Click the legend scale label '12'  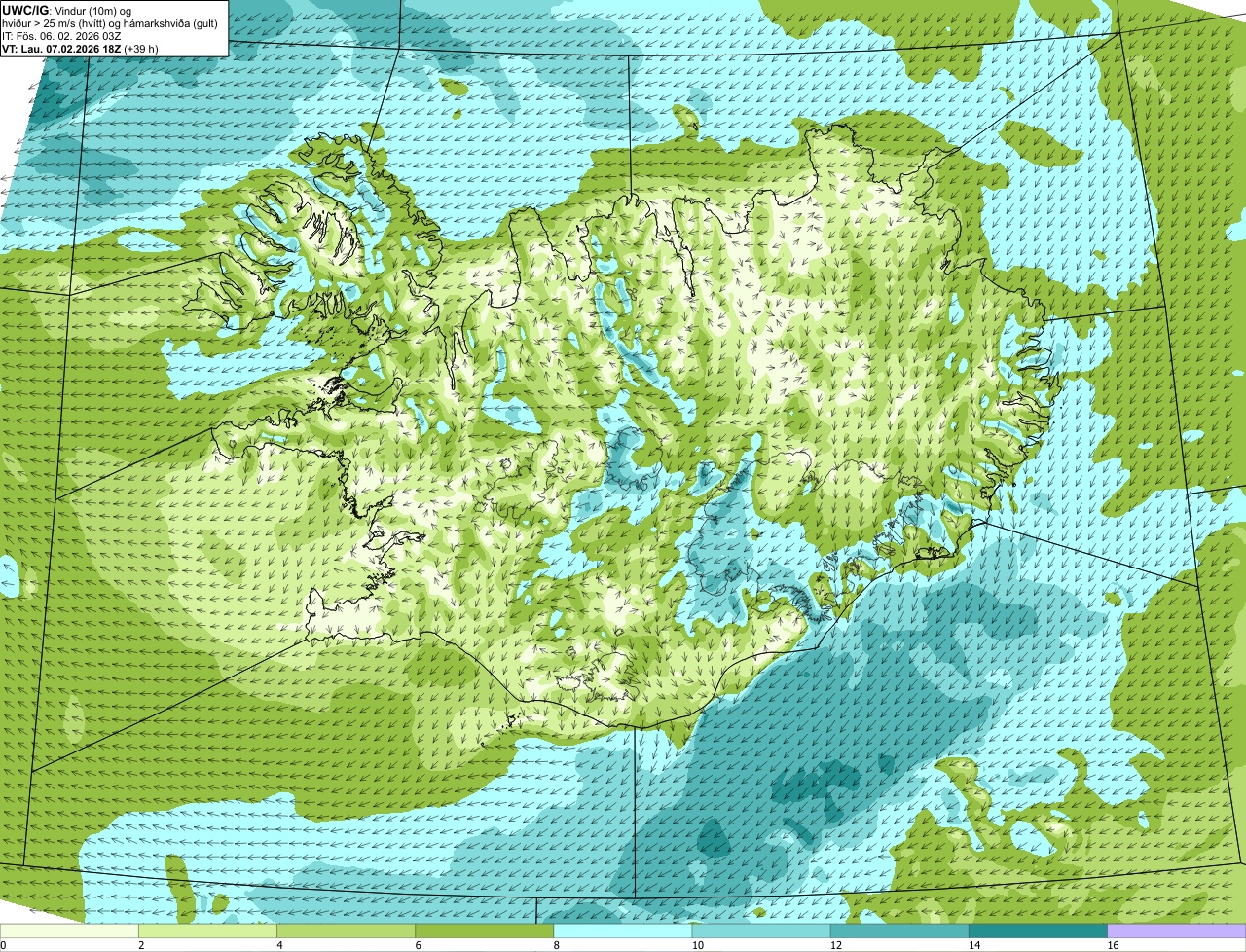coord(835,945)
